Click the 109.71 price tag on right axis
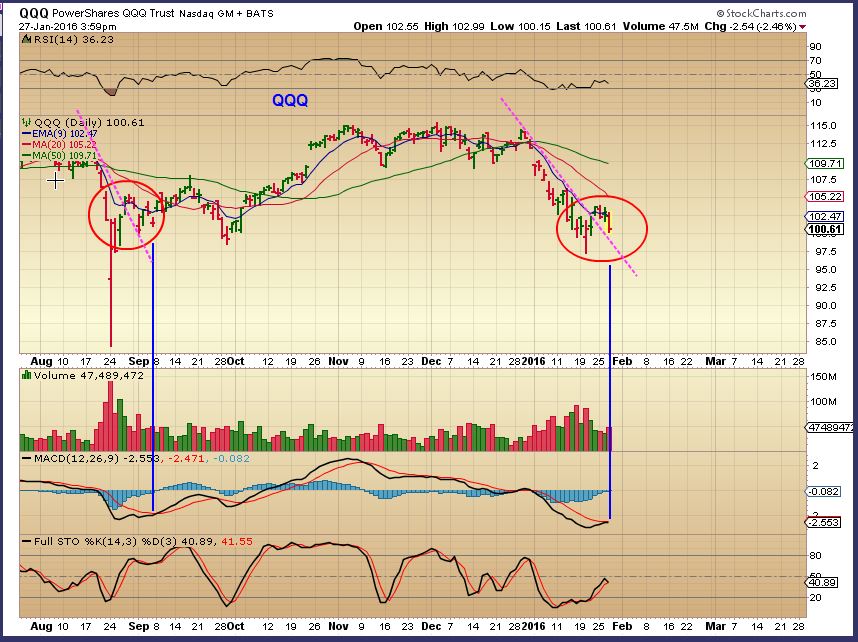 825,164
